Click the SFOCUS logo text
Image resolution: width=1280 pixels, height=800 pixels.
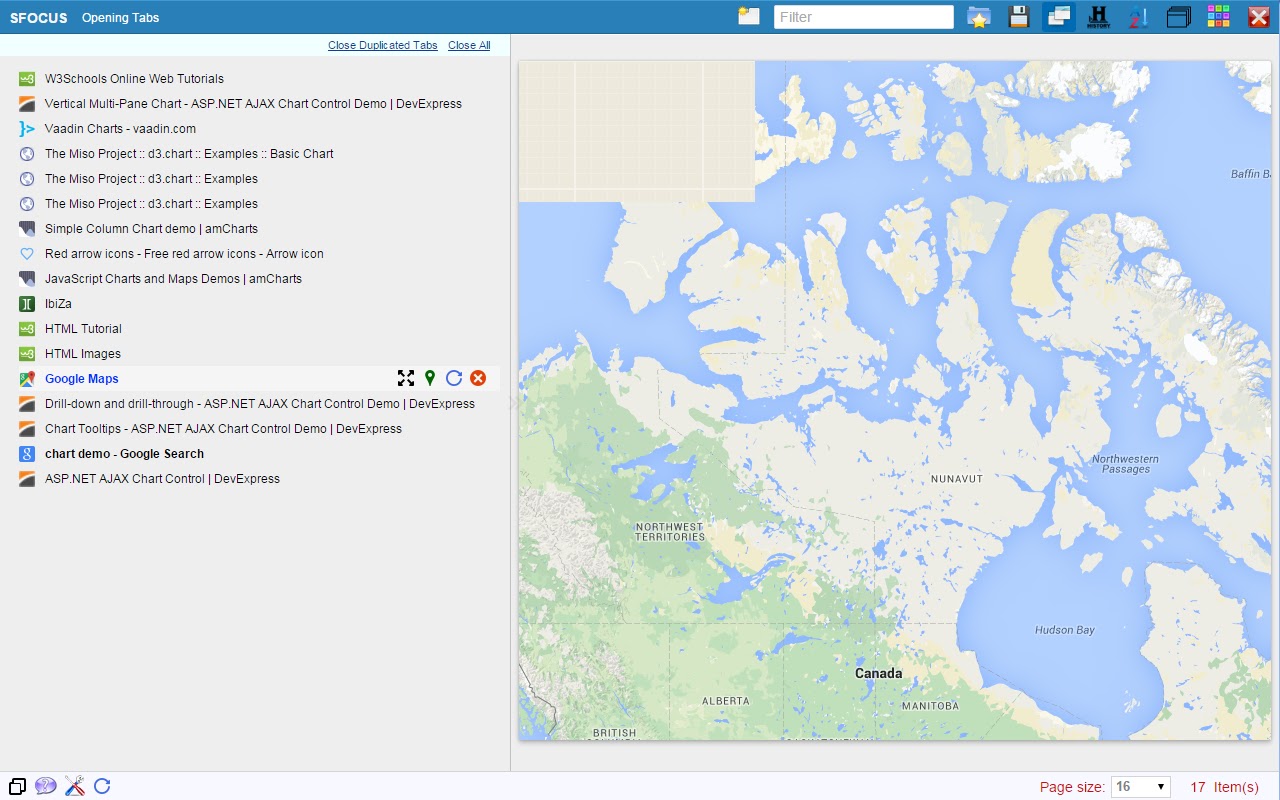[x=39, y=17]
